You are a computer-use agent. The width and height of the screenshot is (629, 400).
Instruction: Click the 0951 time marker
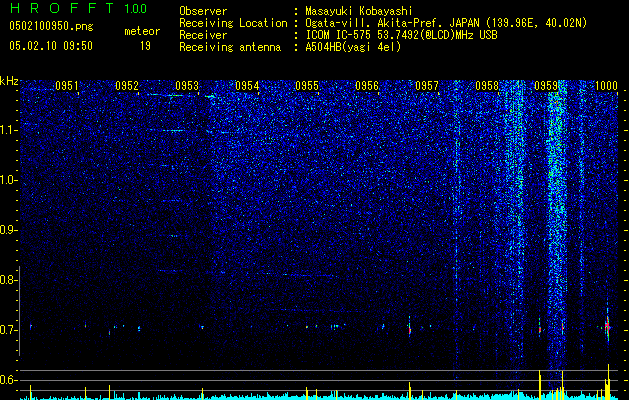tap(67, 86)
